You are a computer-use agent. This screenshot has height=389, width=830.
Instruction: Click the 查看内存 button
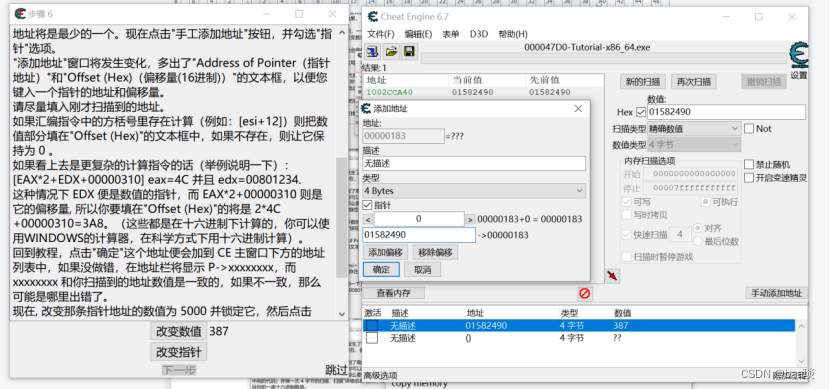[x=393, y=293]
